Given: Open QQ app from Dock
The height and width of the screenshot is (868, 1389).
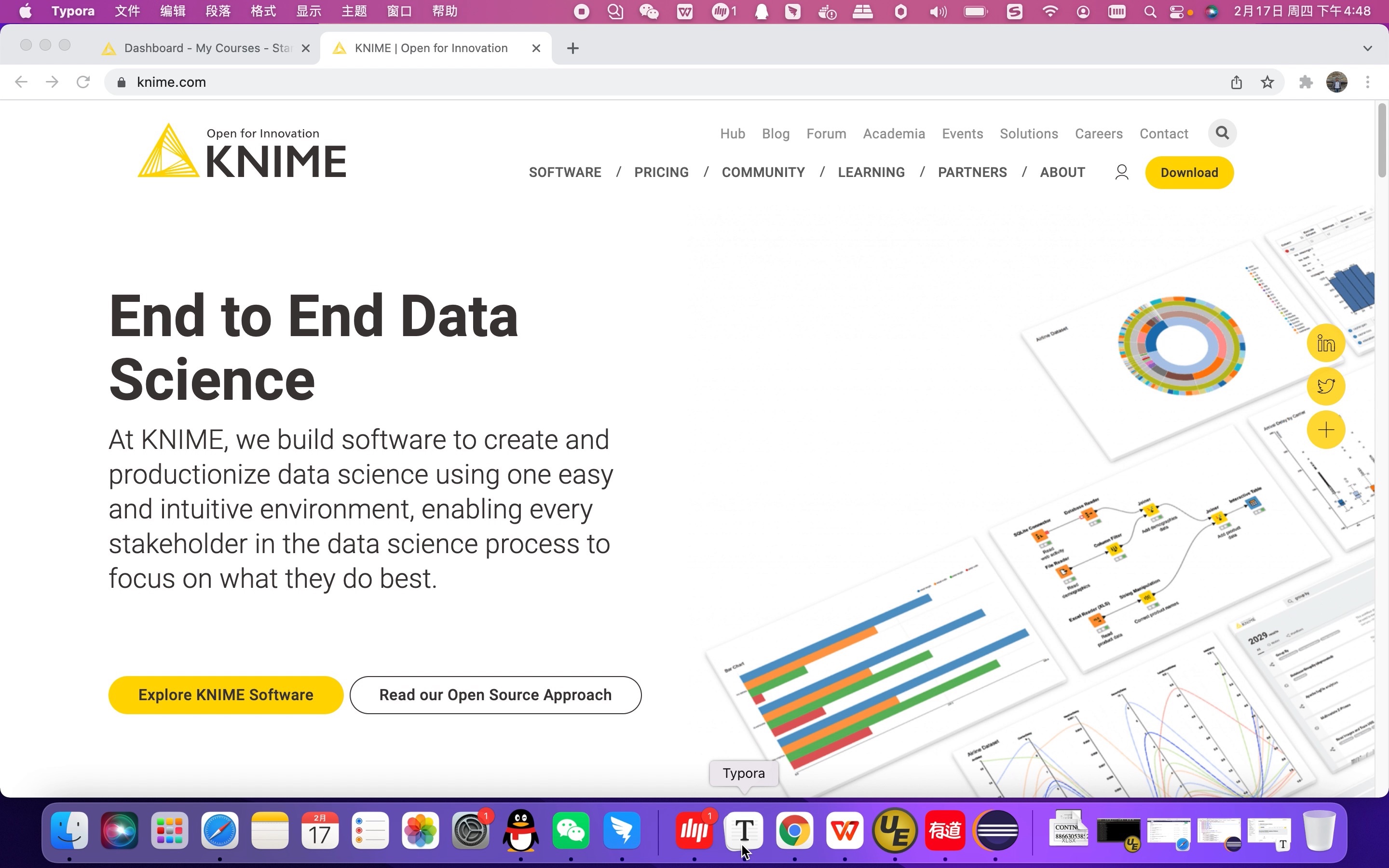Looking at the screenshot, I should (520, 830).
